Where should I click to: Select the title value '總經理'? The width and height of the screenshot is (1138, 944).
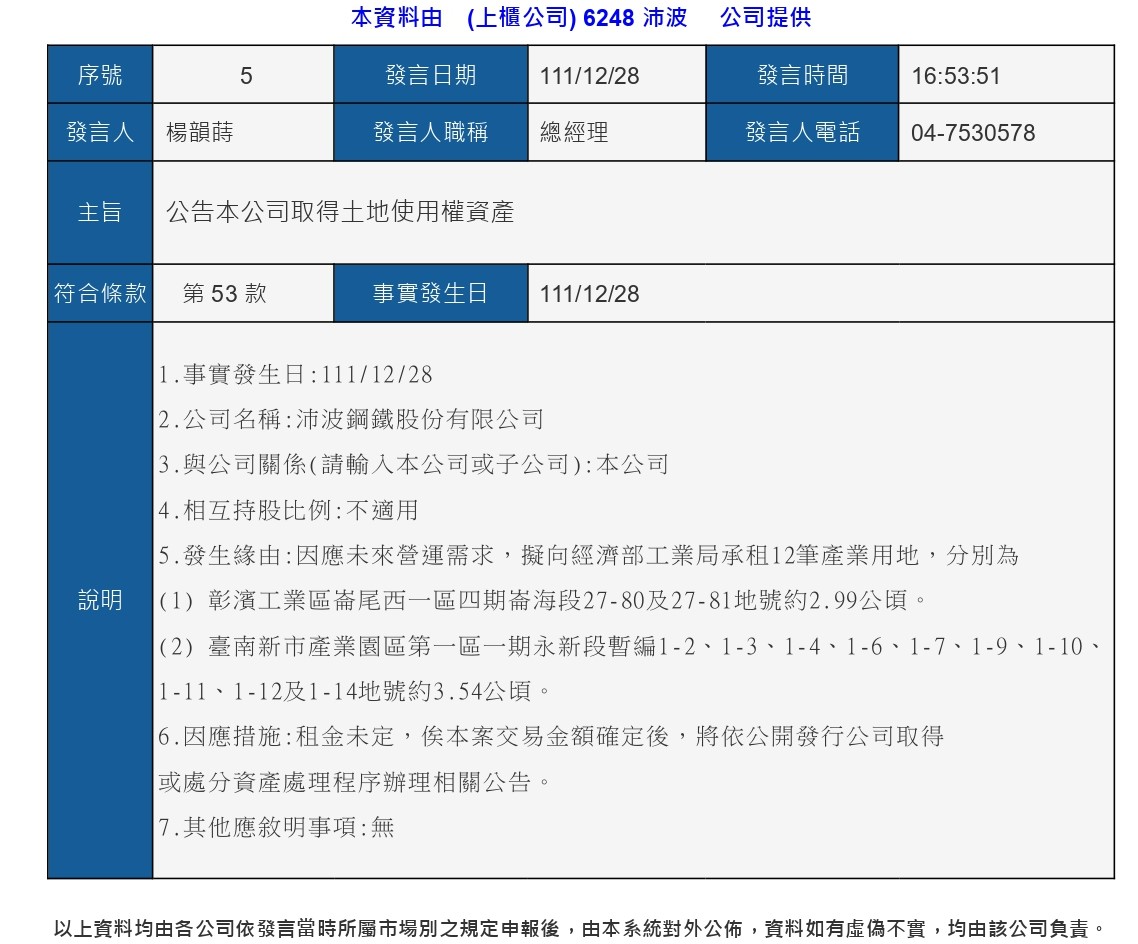pos(574,133)
